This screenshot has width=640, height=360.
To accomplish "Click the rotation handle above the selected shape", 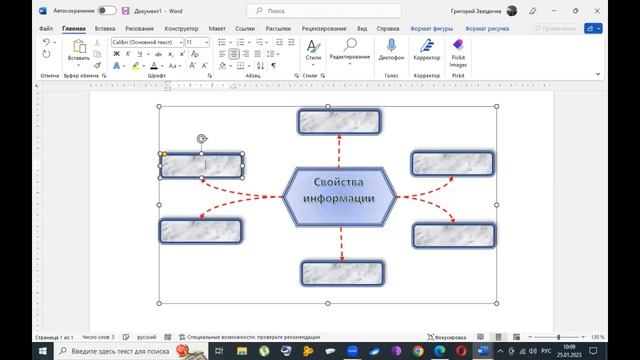I will pos(202,139).
